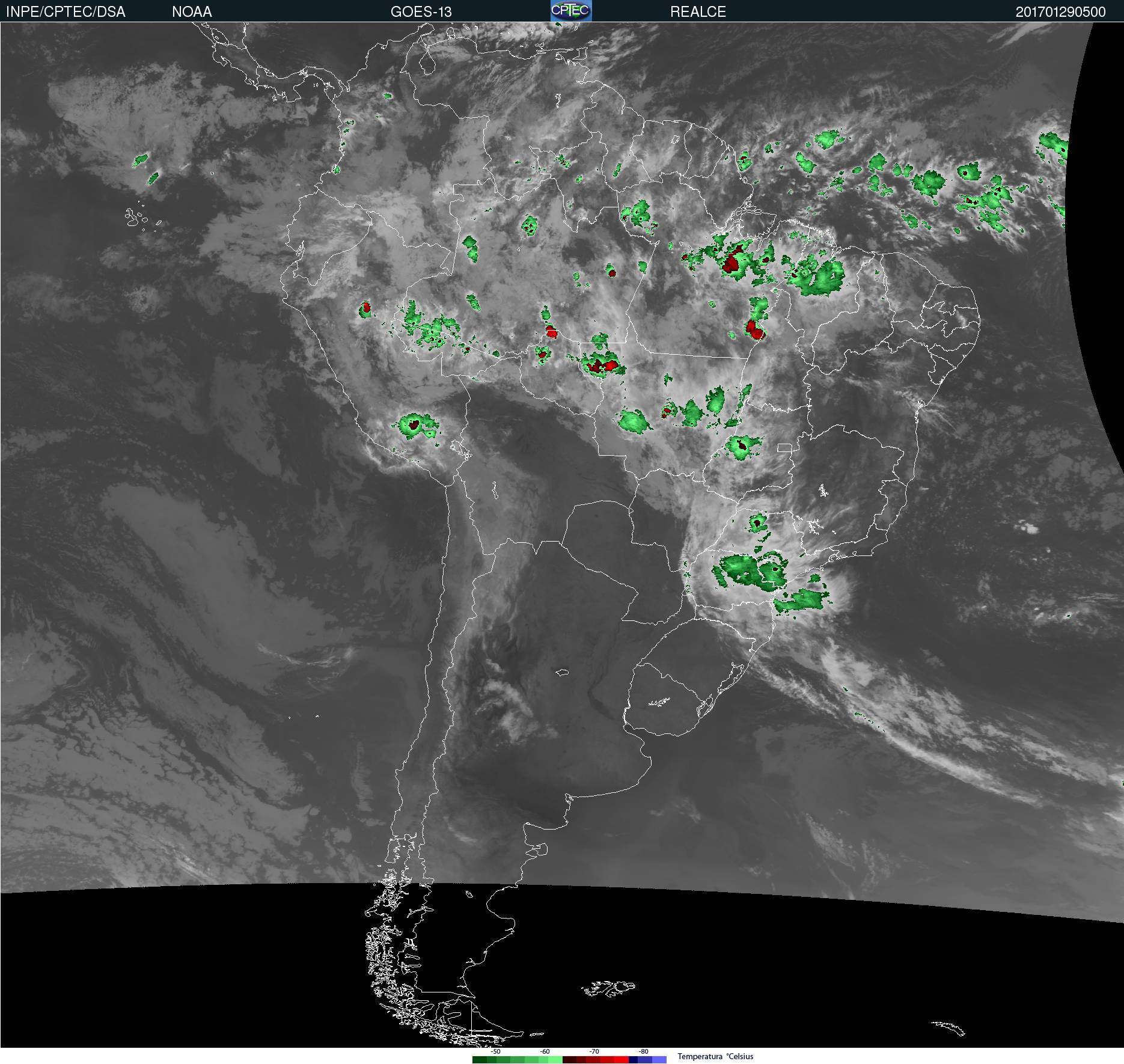Click the -70 scale label
Viewport: 1124px width, 1064px height.
point(594,1051)
